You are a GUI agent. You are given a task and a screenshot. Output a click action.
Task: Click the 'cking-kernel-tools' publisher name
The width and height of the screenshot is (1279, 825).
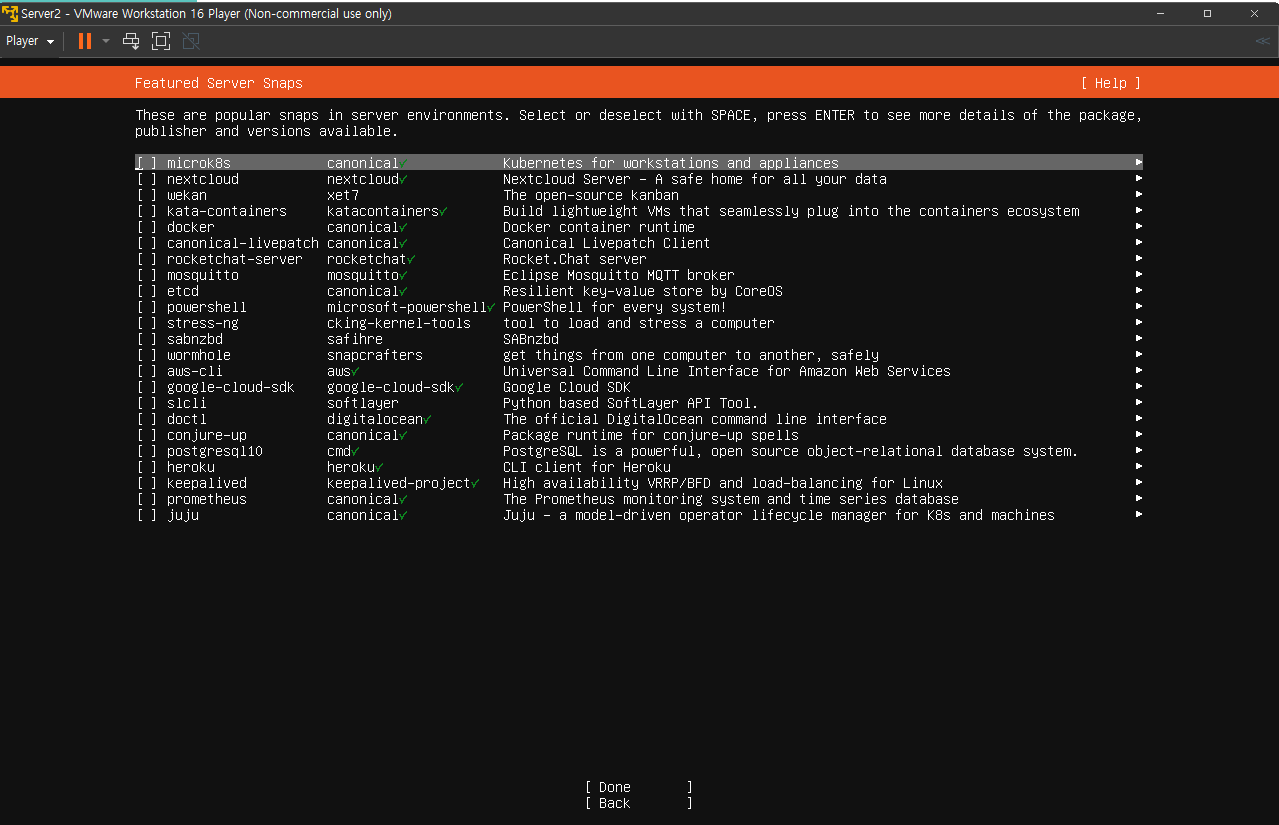click(399, 323)
